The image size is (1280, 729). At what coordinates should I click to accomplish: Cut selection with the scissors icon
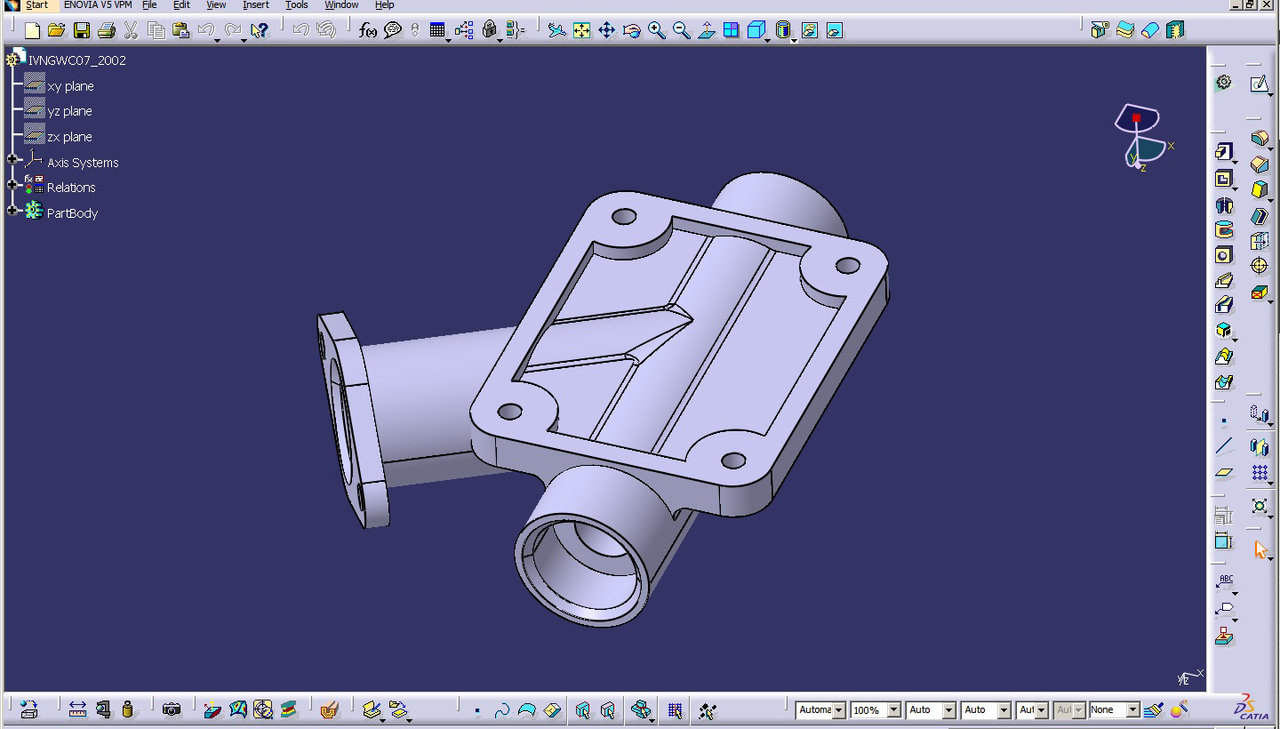[x=131, y=30]
